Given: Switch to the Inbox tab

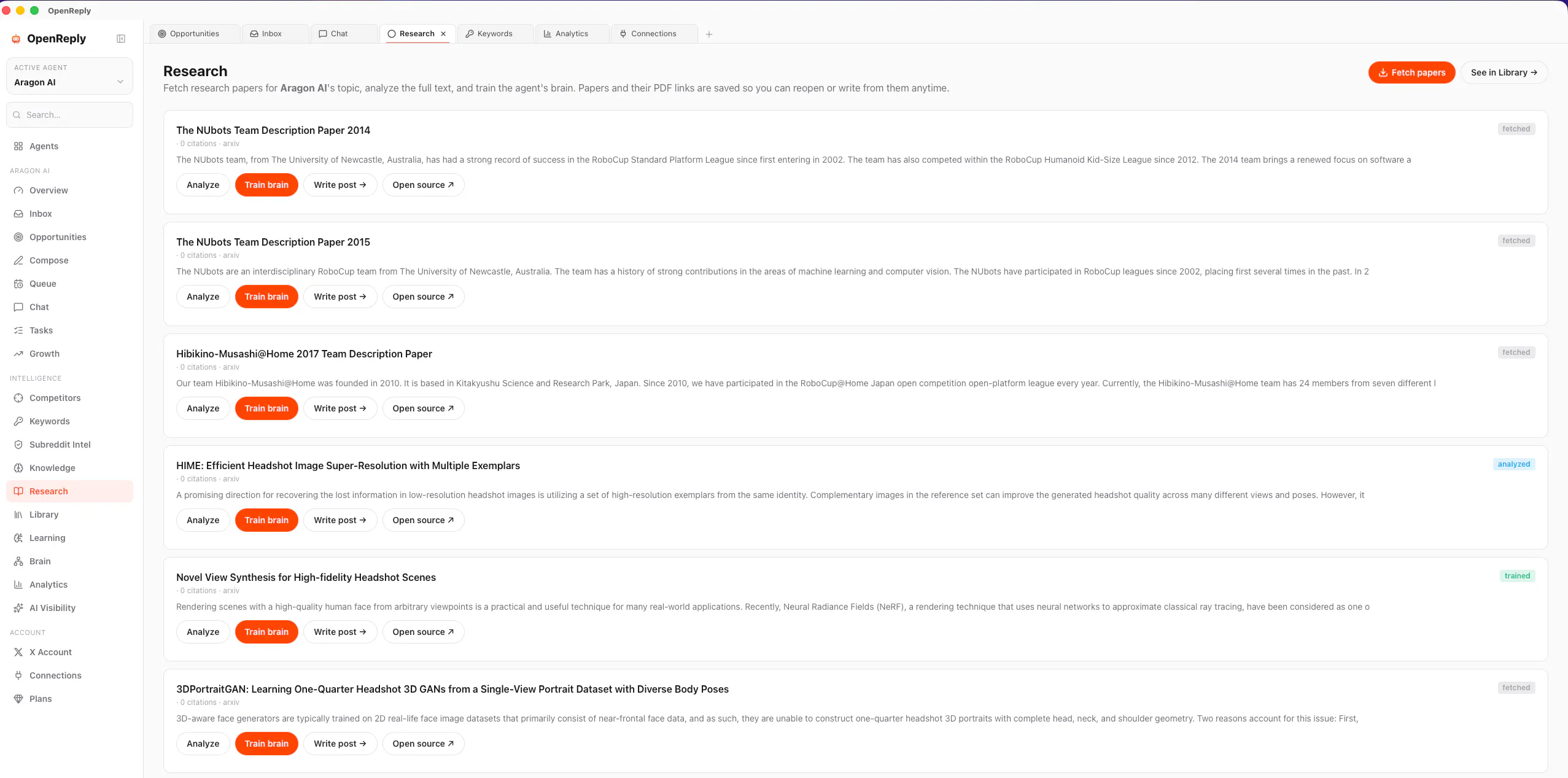Looking at the screenshot, I should tap(275, 34).
